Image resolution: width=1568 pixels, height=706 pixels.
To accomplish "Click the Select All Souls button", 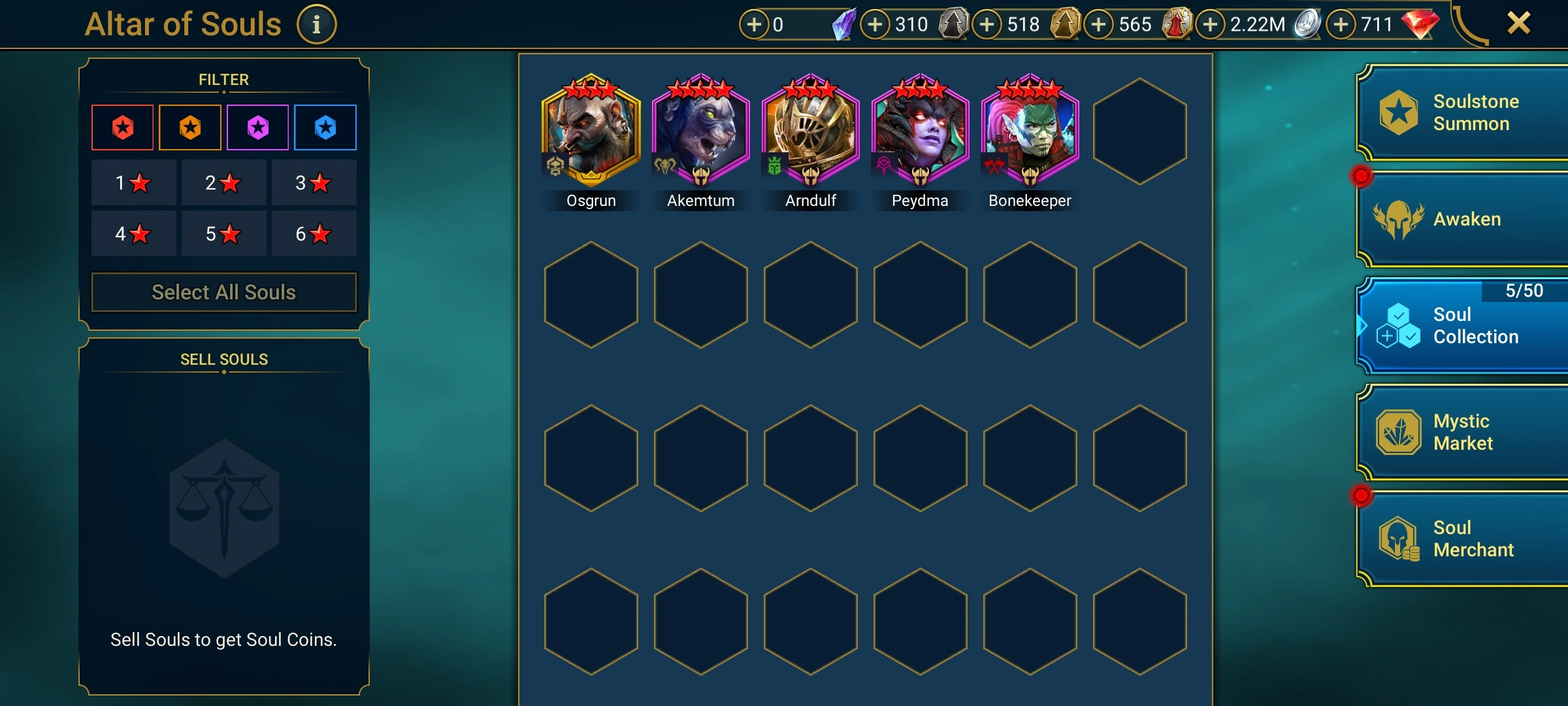I will (224, 292).
